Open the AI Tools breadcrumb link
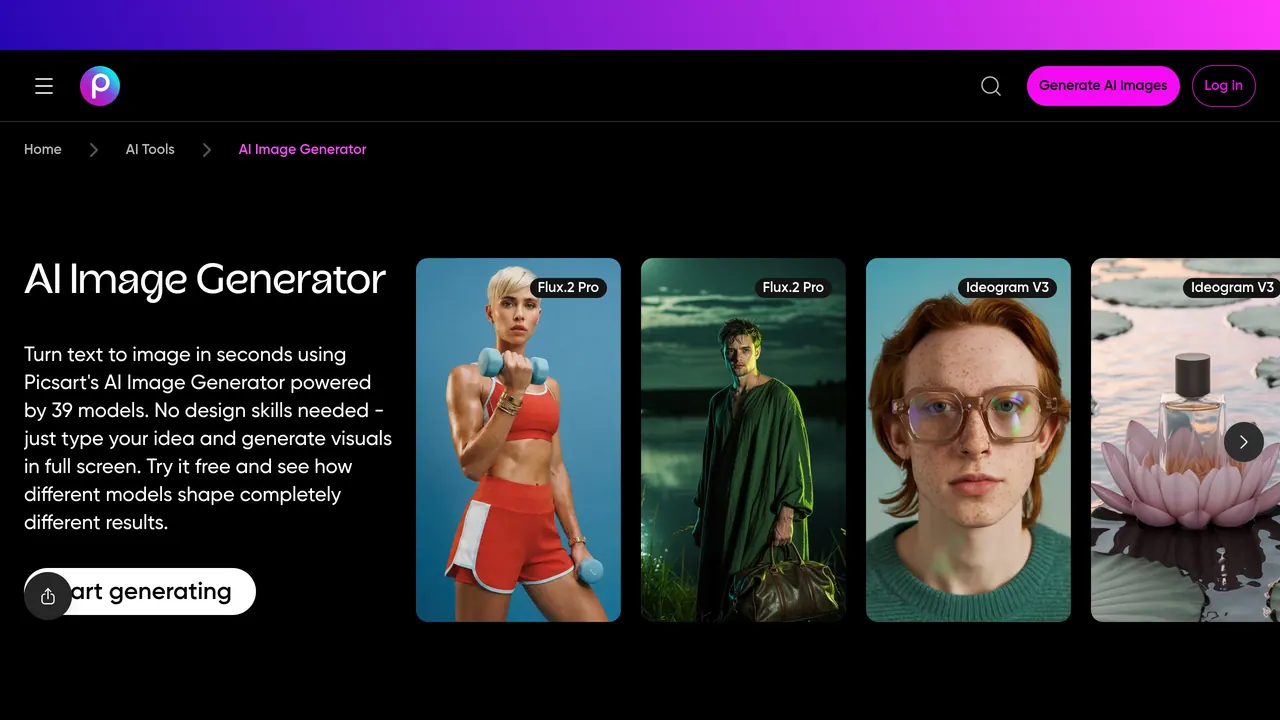Viewport: 1280px width, 720px height. pos(150,149)
